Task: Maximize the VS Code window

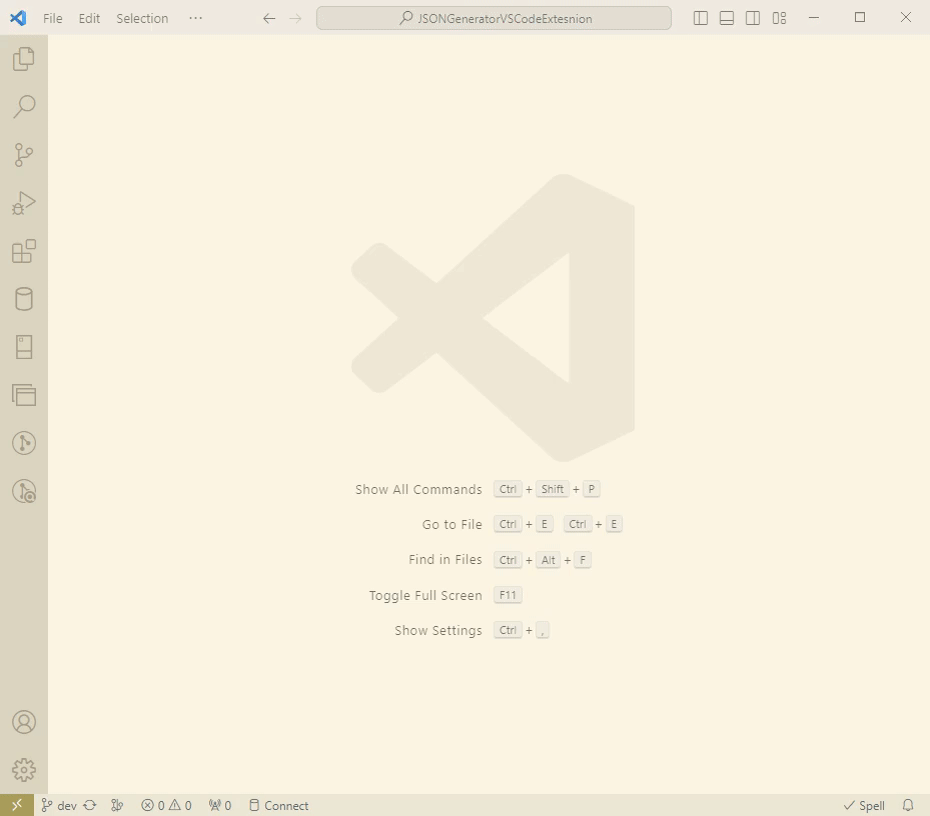Action: (x=860, y=18)
